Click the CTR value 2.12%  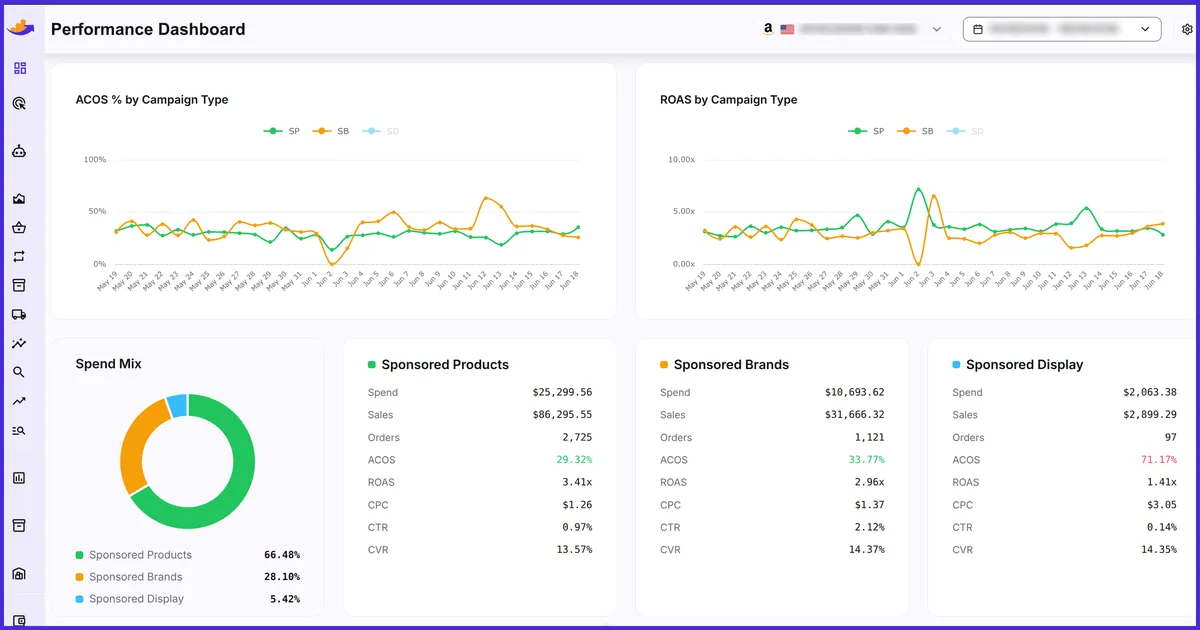point(869,527)
